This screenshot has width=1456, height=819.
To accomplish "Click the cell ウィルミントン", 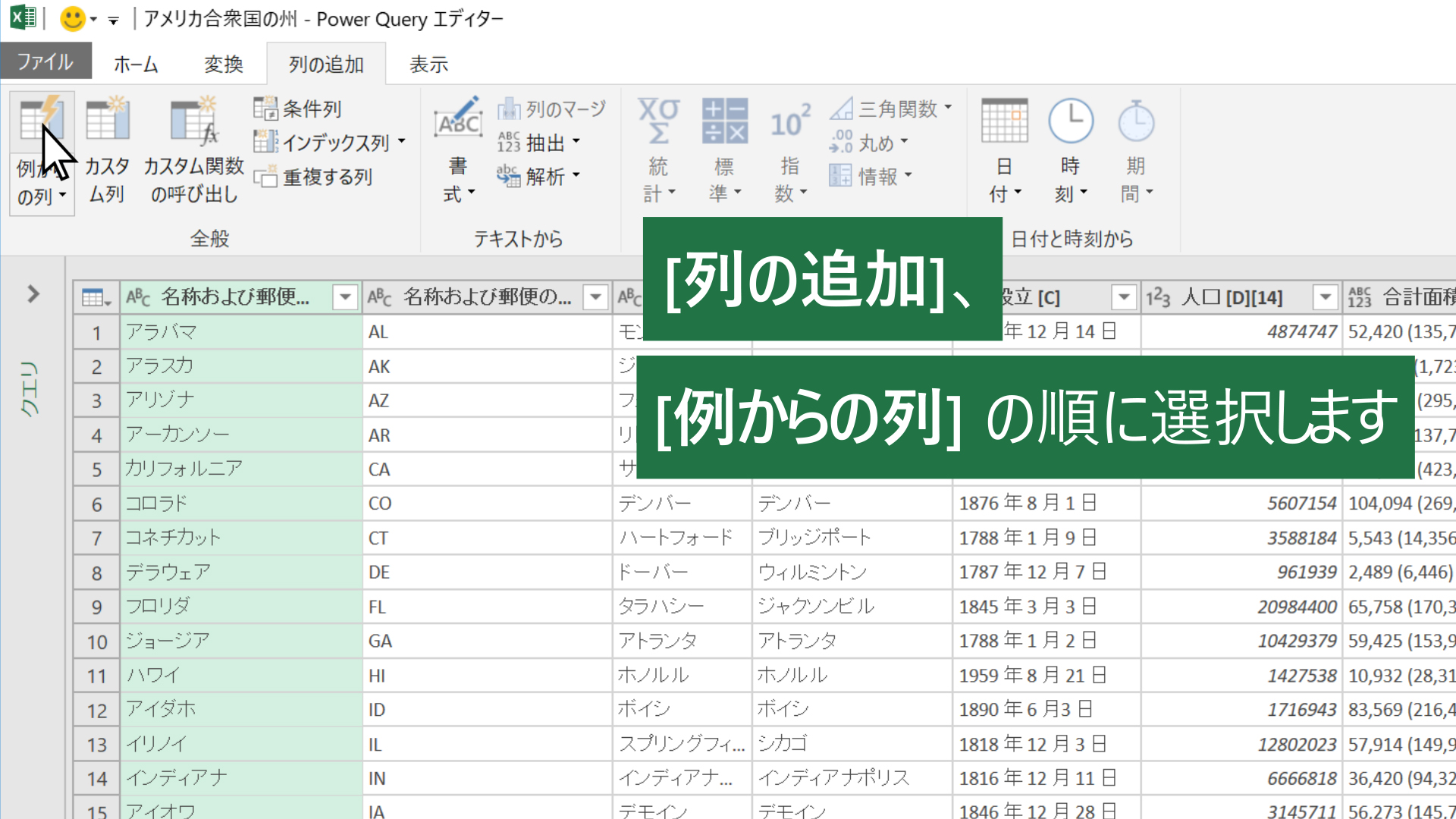I will pyautogui.click(x=852, y=572).
